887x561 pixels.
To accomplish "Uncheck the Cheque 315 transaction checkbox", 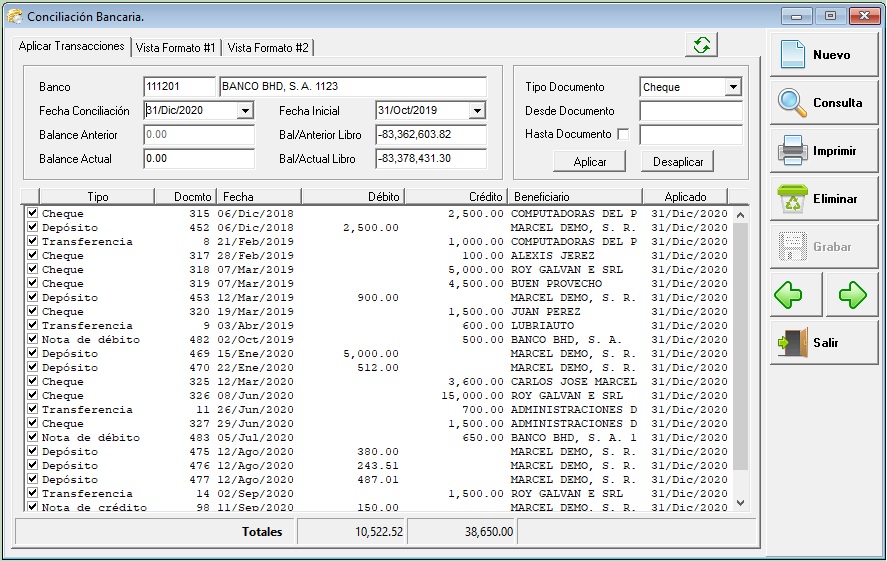I will click(33, 213).
